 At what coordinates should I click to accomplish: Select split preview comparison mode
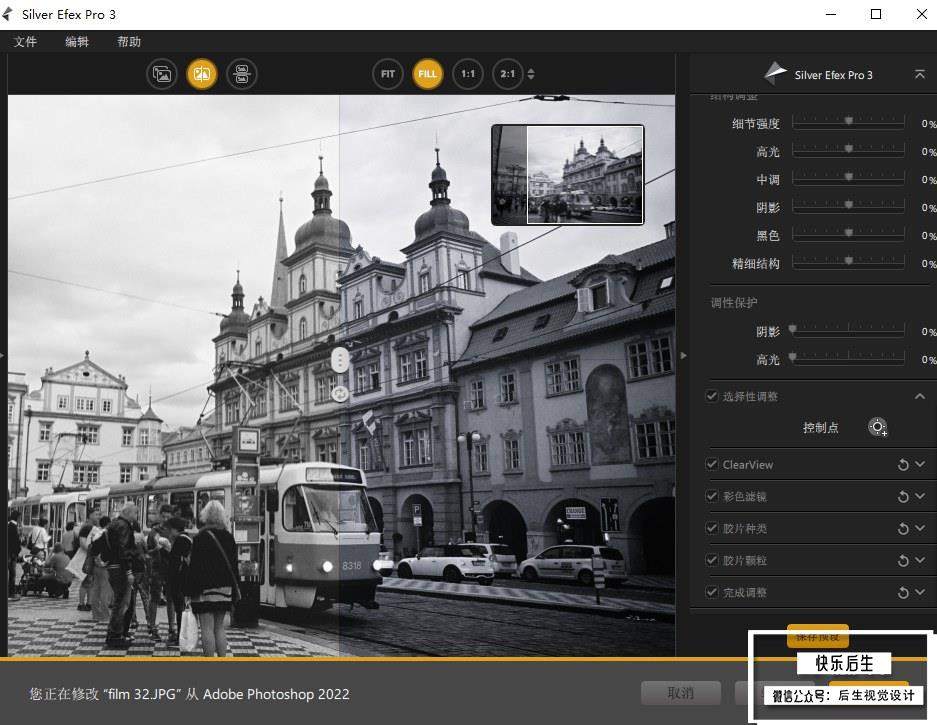[x=202, y=74]
